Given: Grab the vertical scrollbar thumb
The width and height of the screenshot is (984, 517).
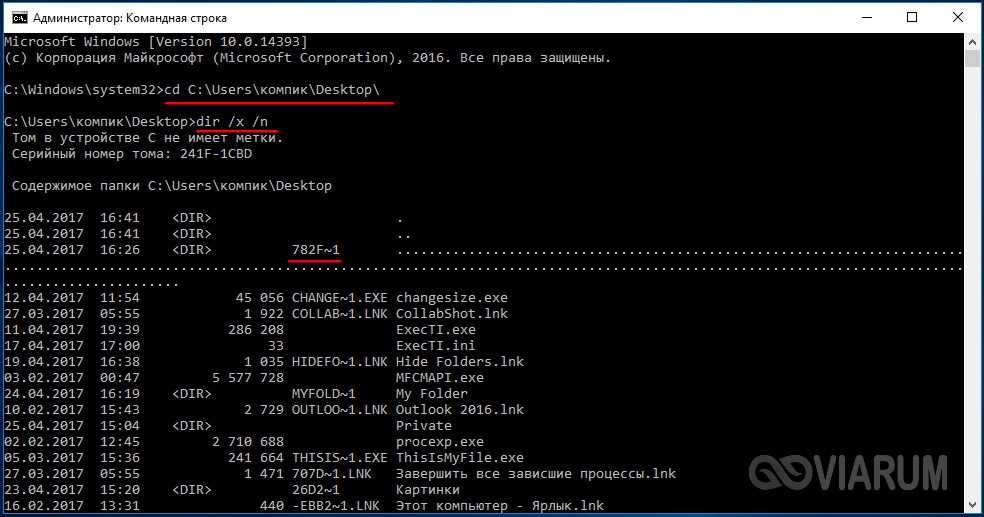Looking at the screenshot, I should 972,58.
